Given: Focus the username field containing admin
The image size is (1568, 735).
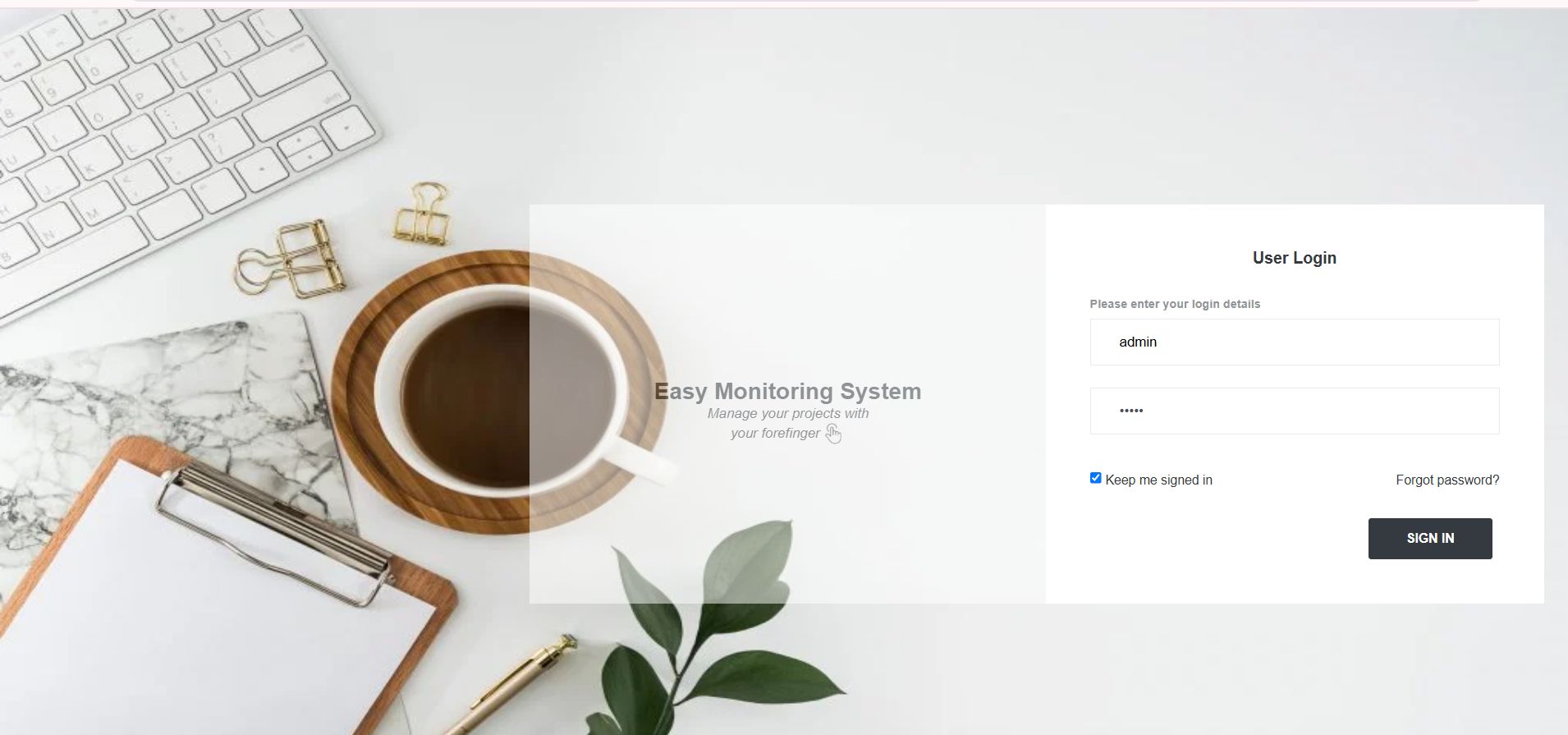Looking at the screenshot, I should [1295, 342].
